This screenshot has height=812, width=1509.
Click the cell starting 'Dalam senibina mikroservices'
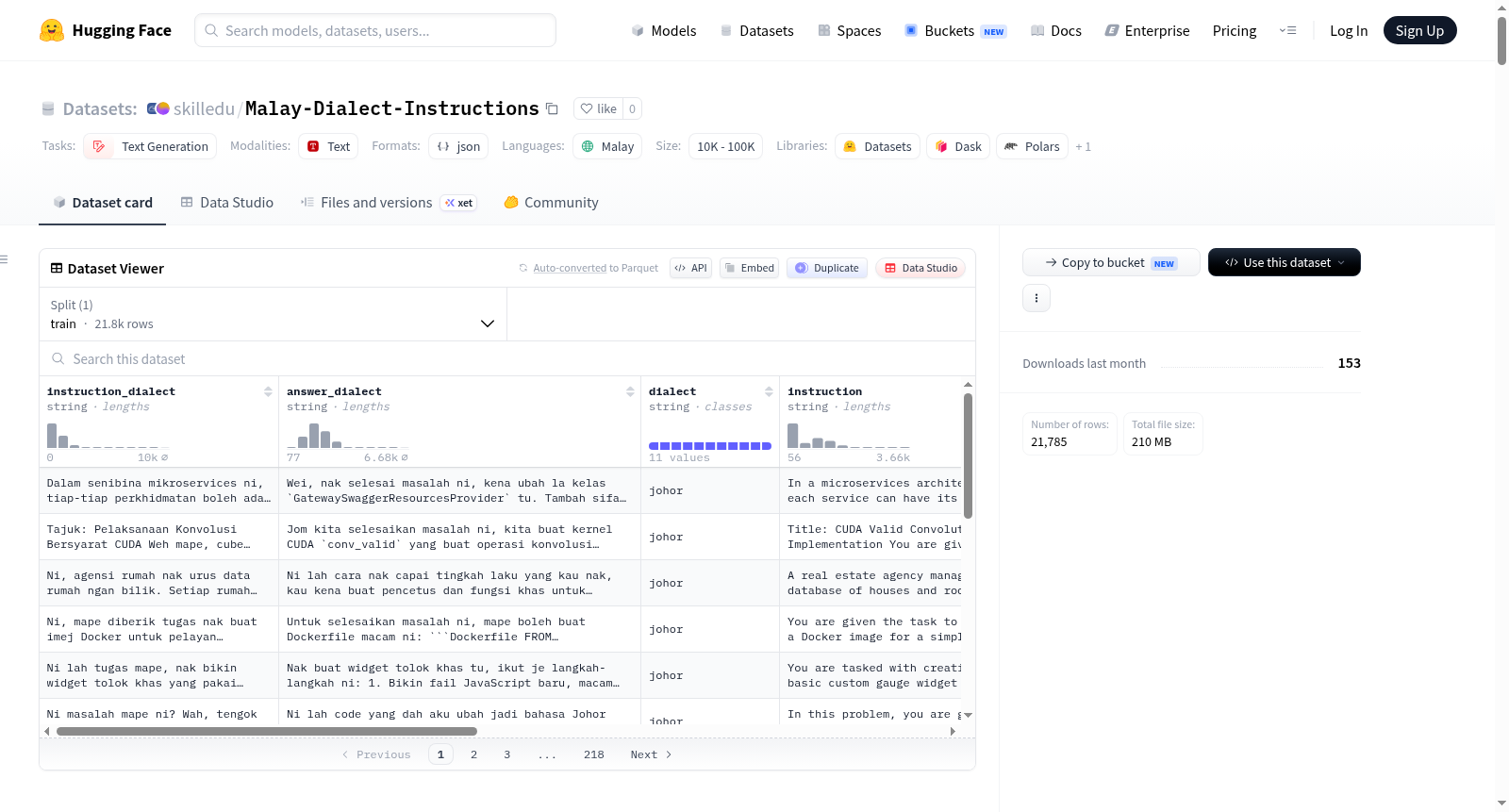pos(159,490)
